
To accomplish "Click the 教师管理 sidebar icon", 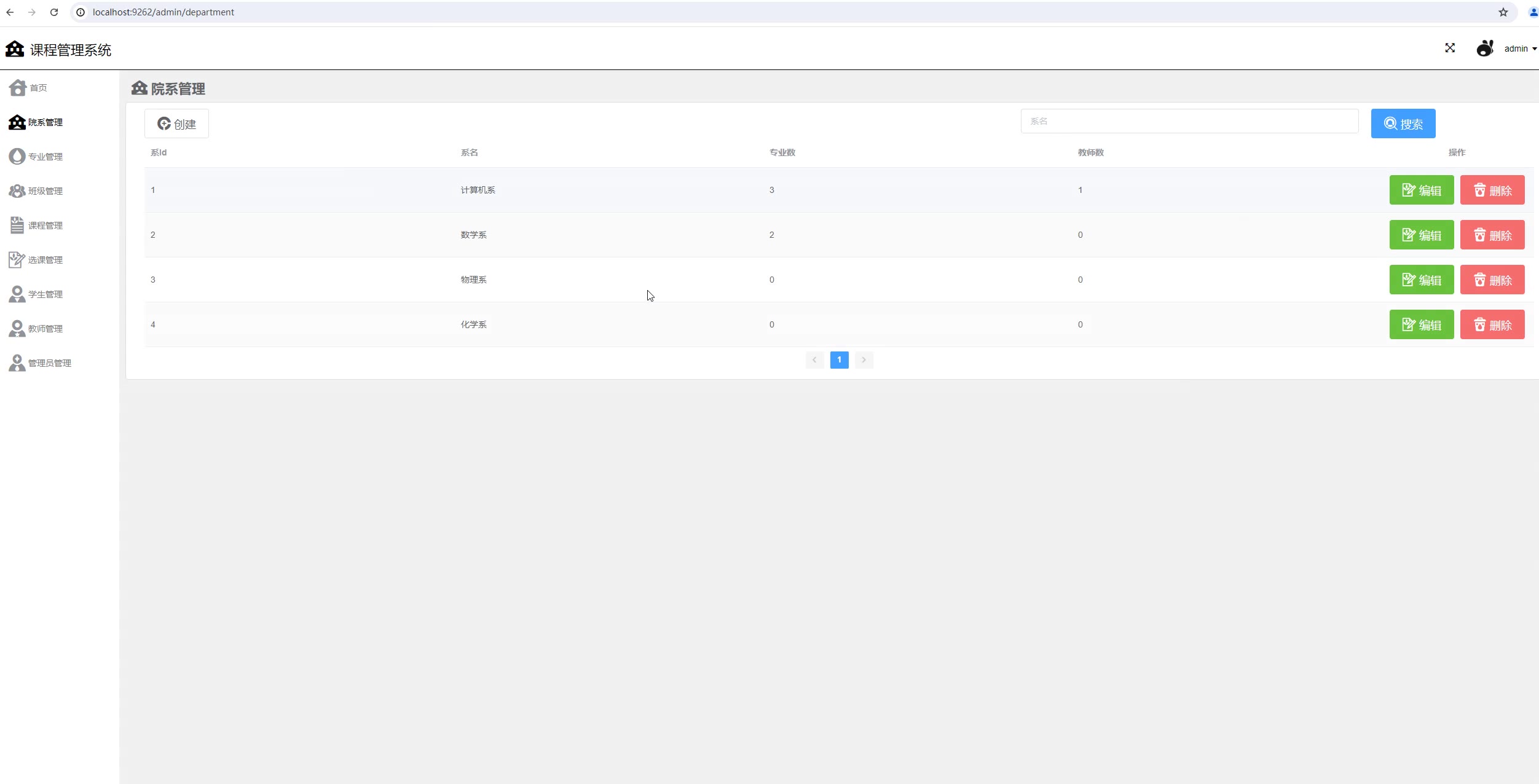I will click(x=17, y=329).
